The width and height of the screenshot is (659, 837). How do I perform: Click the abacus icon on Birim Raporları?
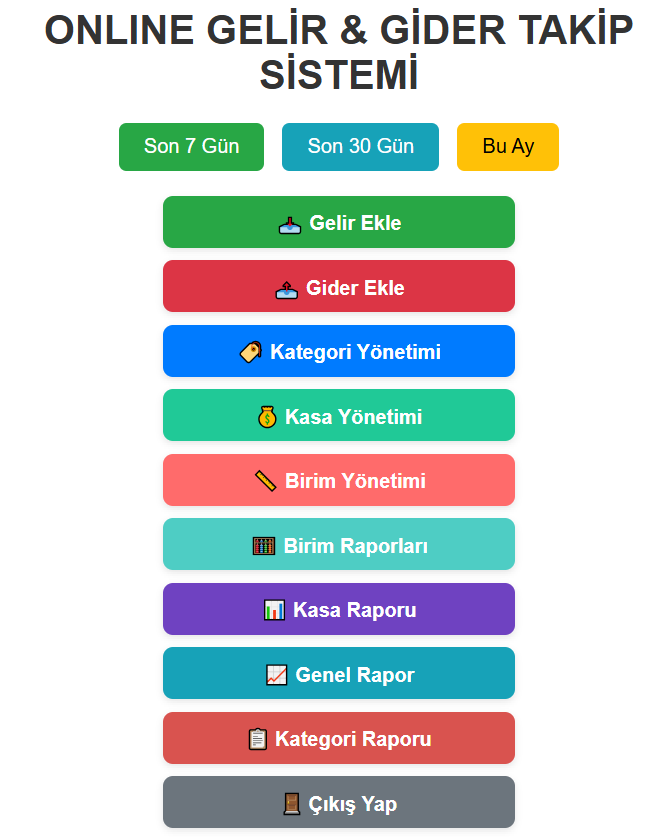pyautogui.click(x=264, y=546)
